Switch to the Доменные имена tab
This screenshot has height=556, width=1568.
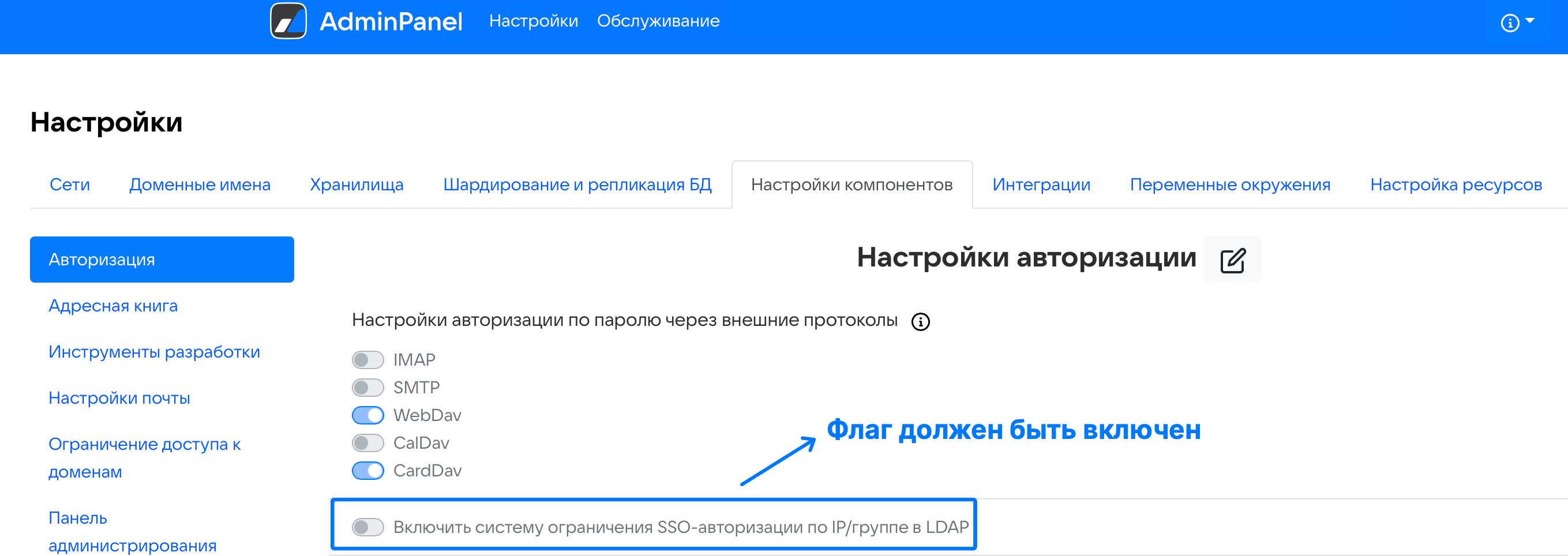200,185
